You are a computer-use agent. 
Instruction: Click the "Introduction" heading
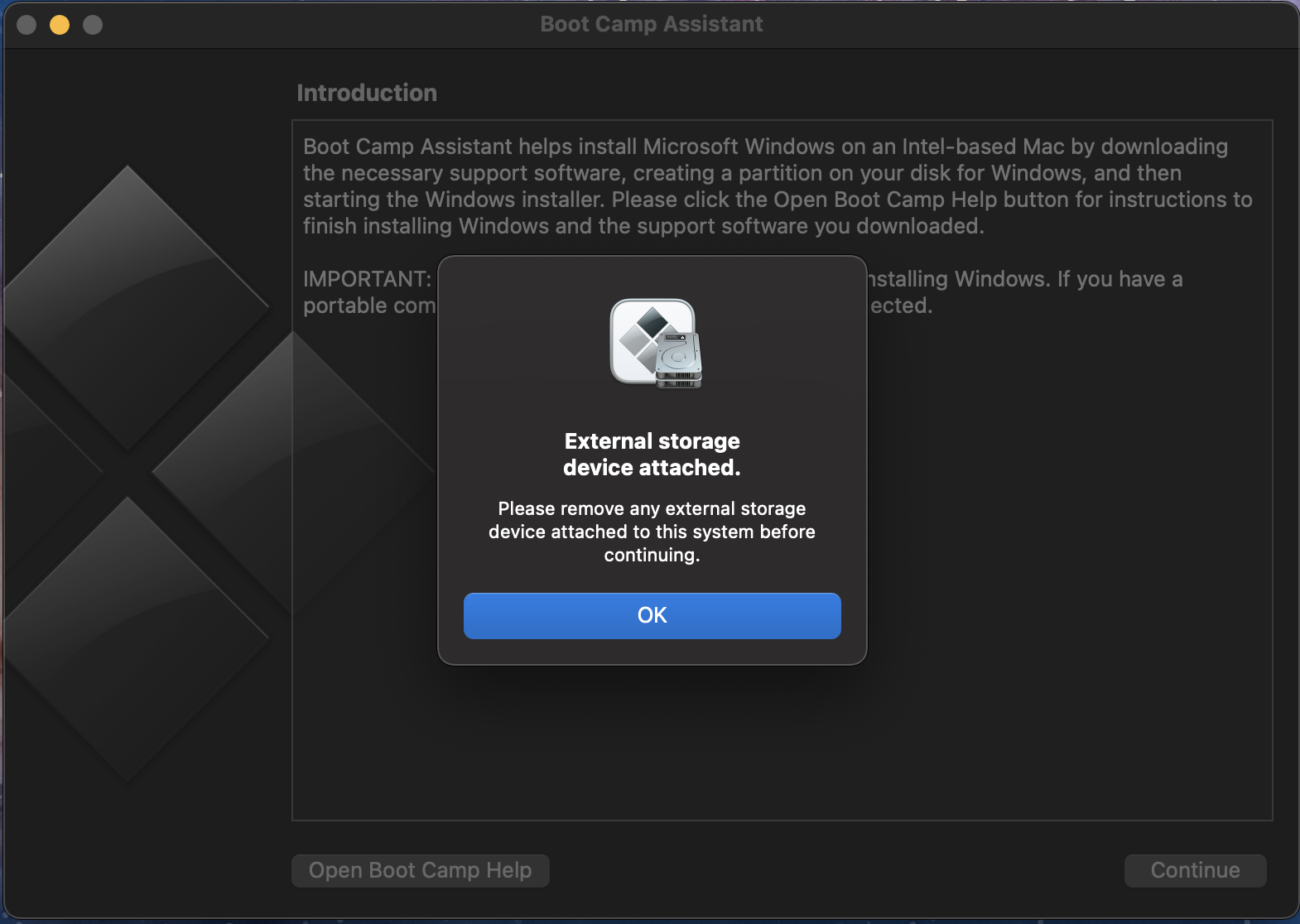[367, 93]
